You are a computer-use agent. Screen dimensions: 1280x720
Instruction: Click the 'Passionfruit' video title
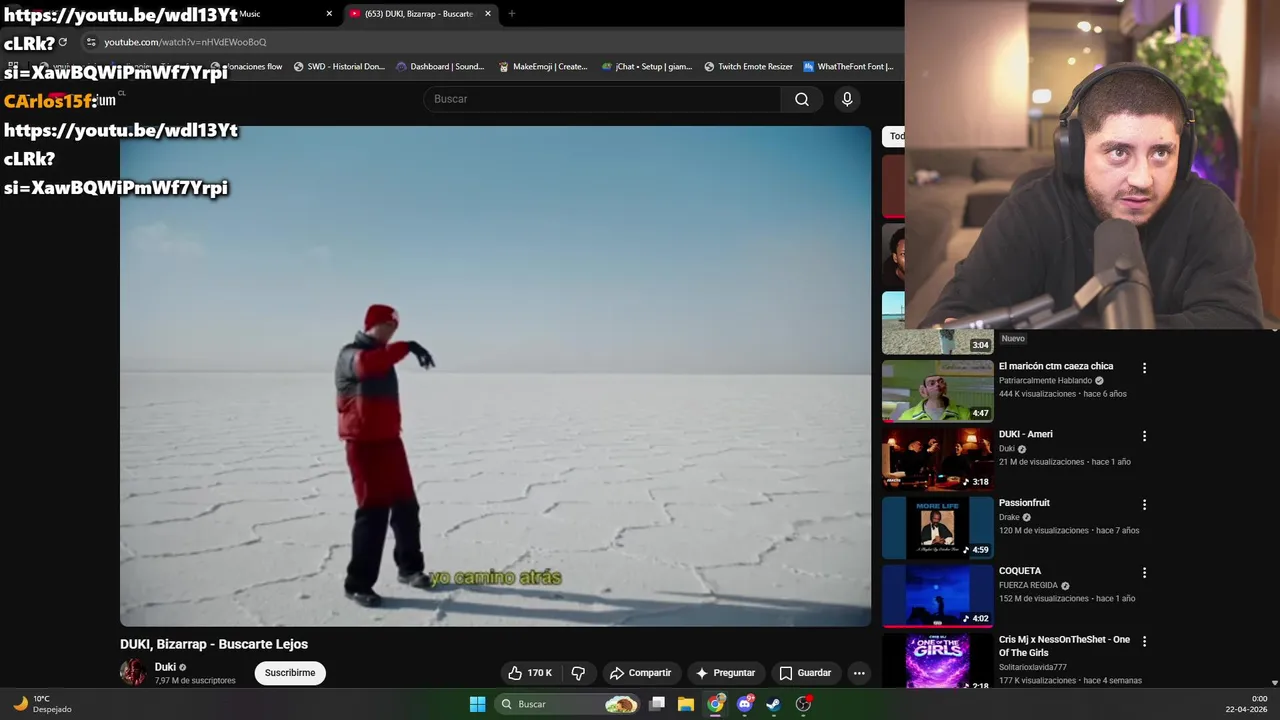1024,503
